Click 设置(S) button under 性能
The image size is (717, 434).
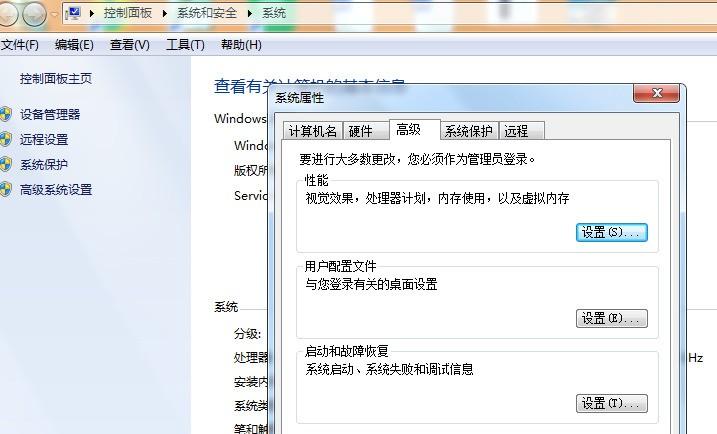[611, 232]
